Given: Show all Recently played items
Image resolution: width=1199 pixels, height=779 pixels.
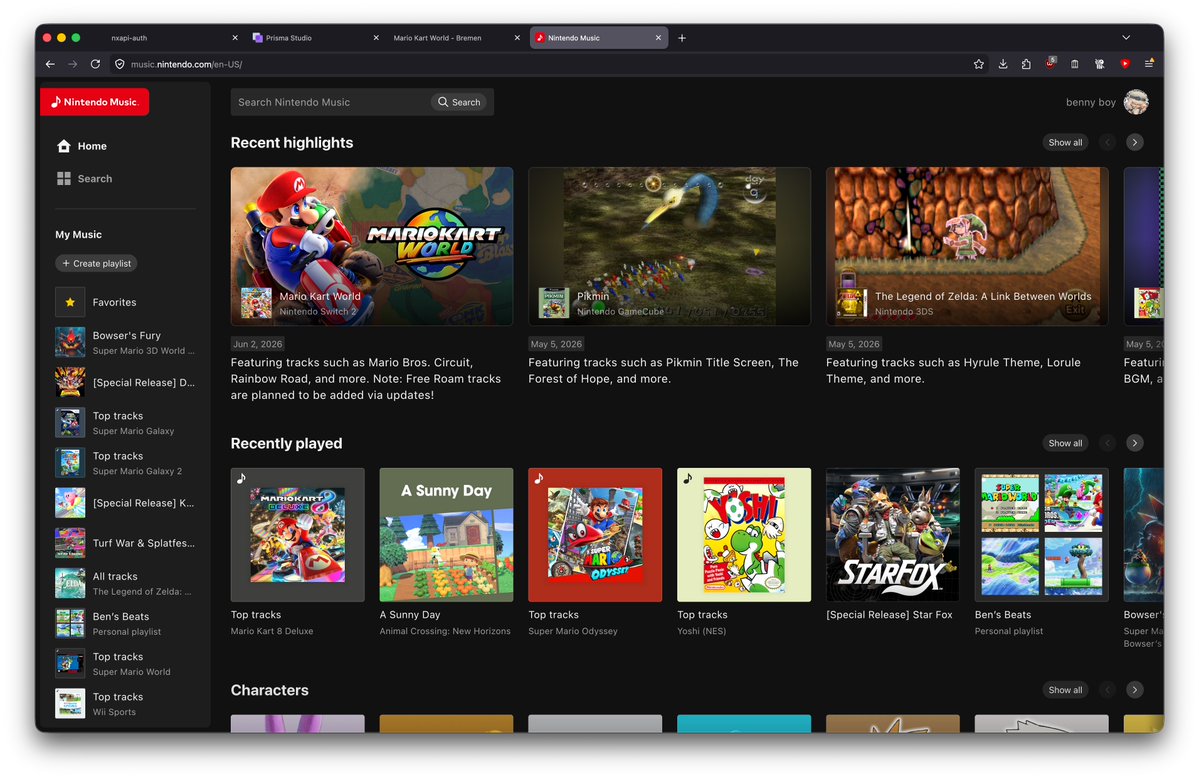Looking at the screenshot, I should (1065, 443).
